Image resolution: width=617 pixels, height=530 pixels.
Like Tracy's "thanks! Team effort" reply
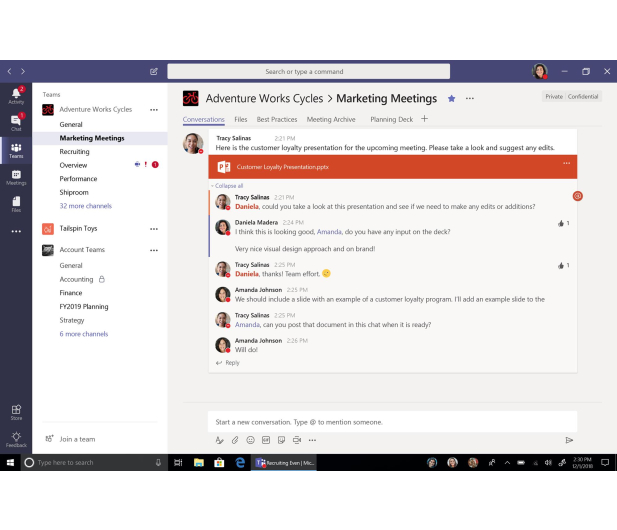tap(563, 265)
